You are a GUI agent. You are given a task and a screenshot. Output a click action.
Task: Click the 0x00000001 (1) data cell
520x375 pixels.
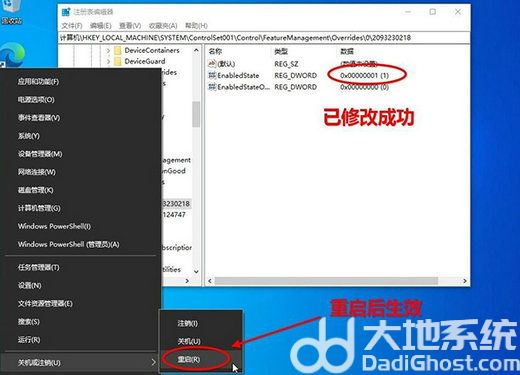coord(364,76)
